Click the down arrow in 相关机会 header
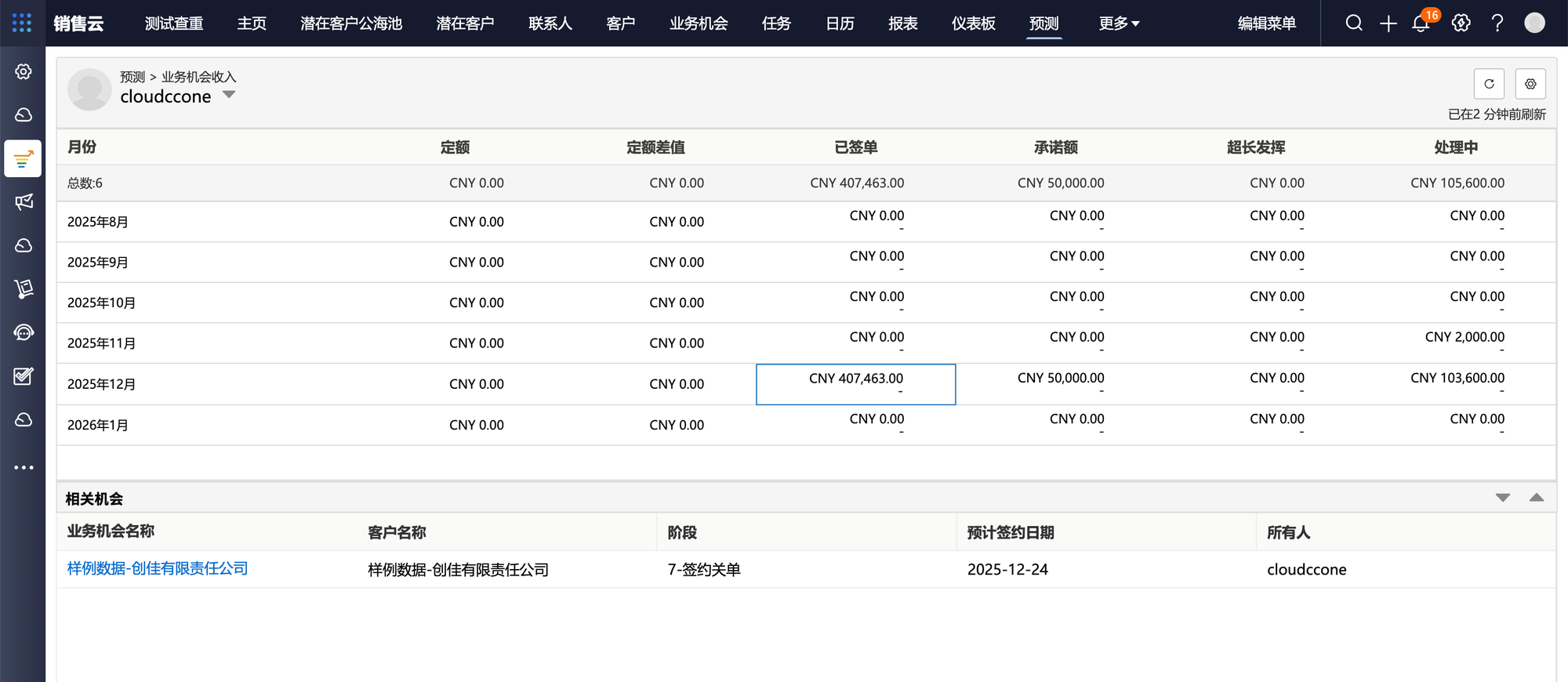 [1502, 498]
